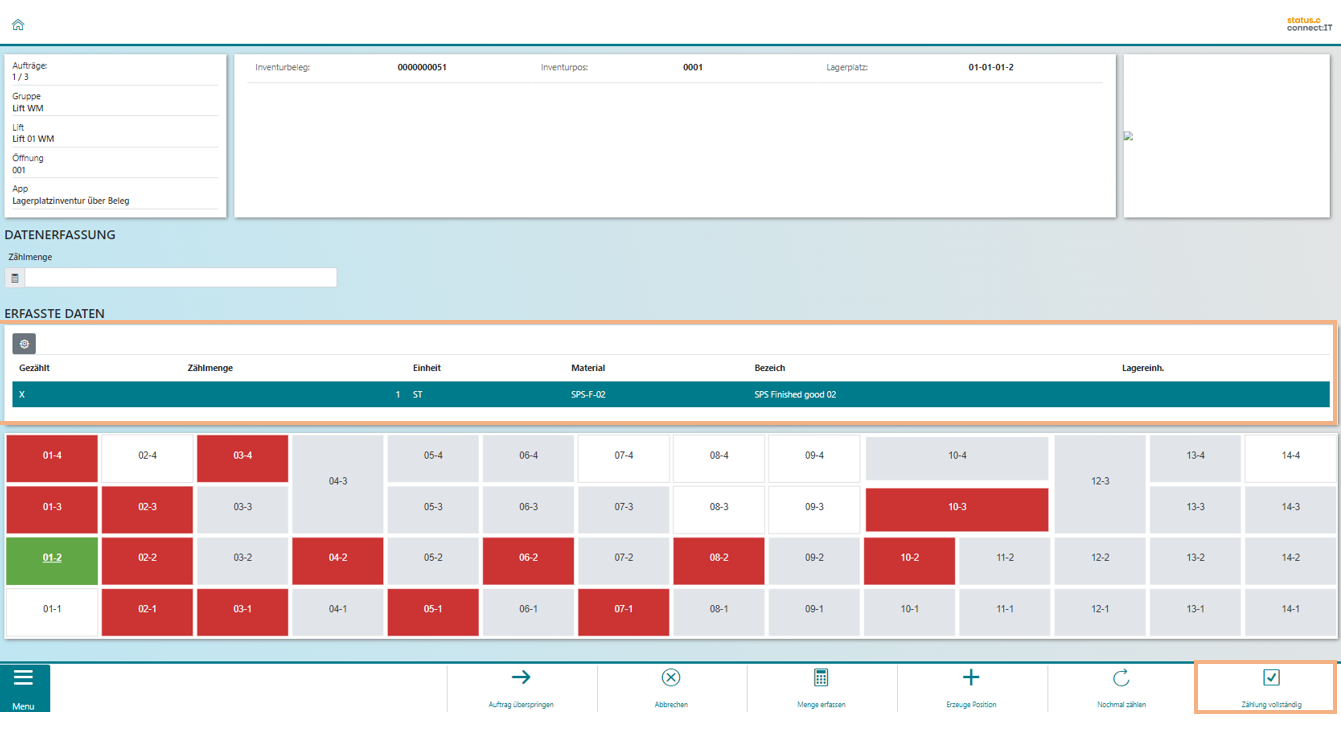Open the table settings gear icon
Viewport: 1341px width, 735px height.
pyautogui.click(x=24, y=344)
